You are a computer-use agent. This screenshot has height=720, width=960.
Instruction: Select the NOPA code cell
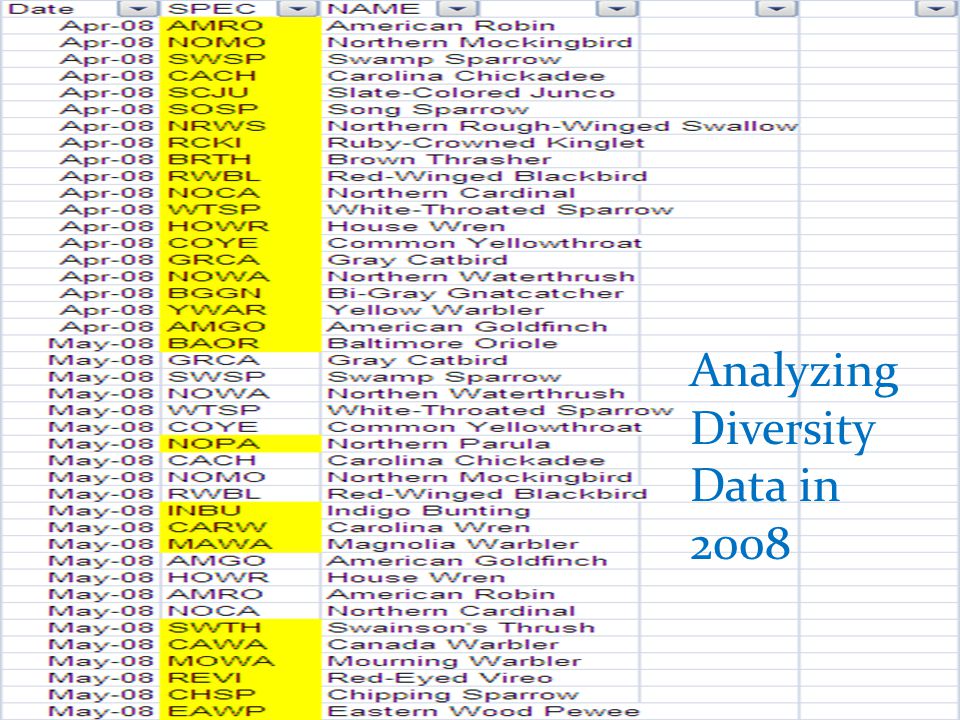pos(240,444)
